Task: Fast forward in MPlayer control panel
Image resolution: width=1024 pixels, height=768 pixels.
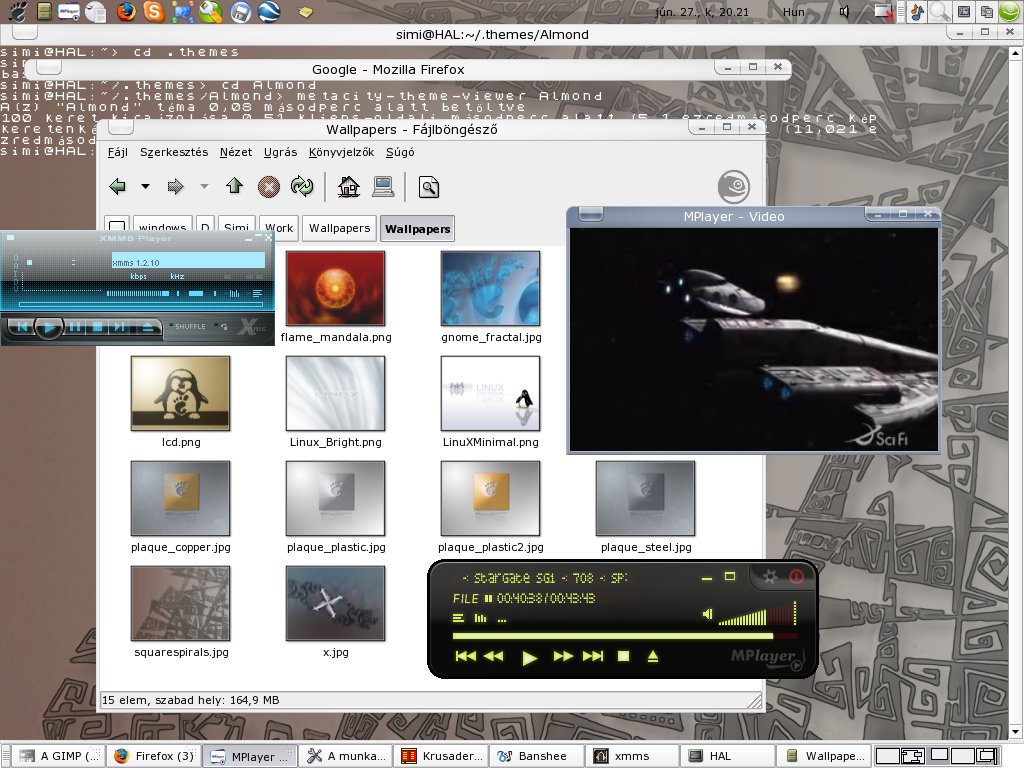Action: 563,656
